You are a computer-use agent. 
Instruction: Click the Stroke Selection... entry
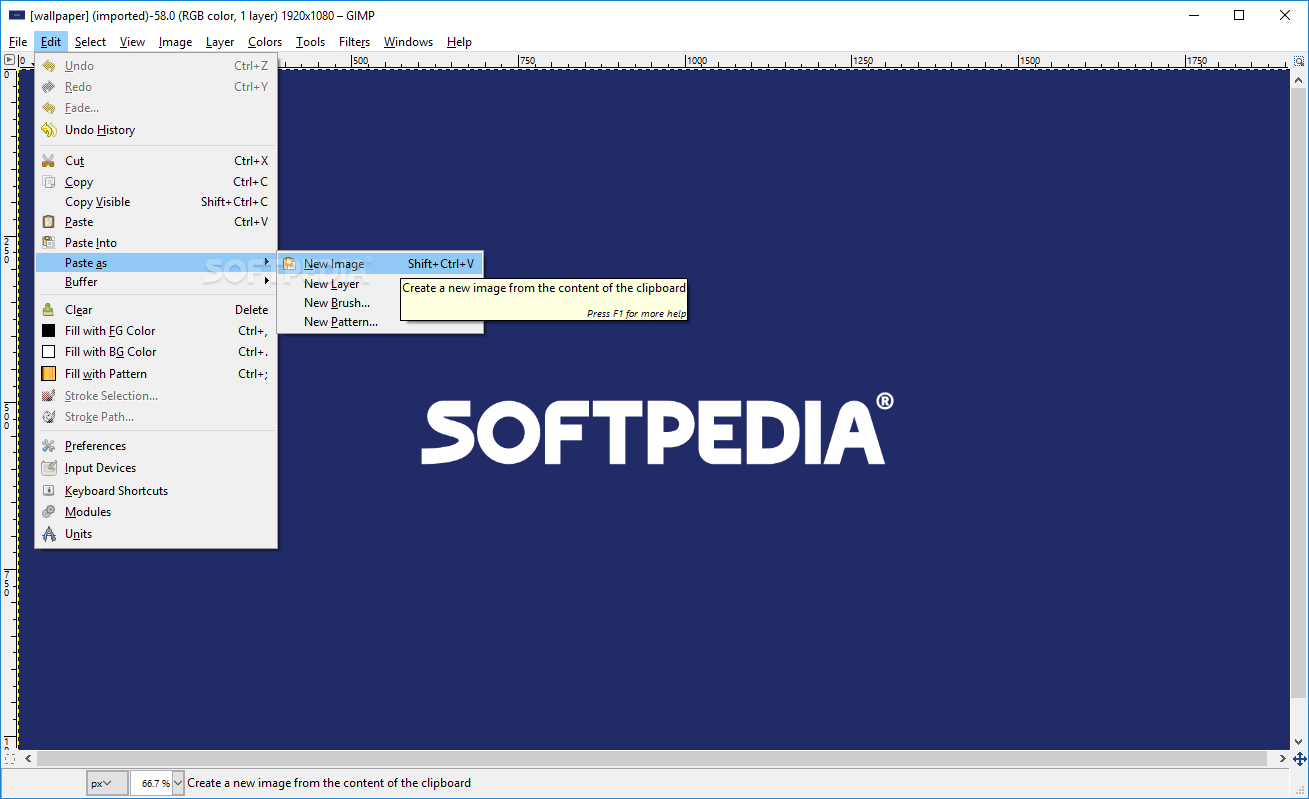coord(155,396)
